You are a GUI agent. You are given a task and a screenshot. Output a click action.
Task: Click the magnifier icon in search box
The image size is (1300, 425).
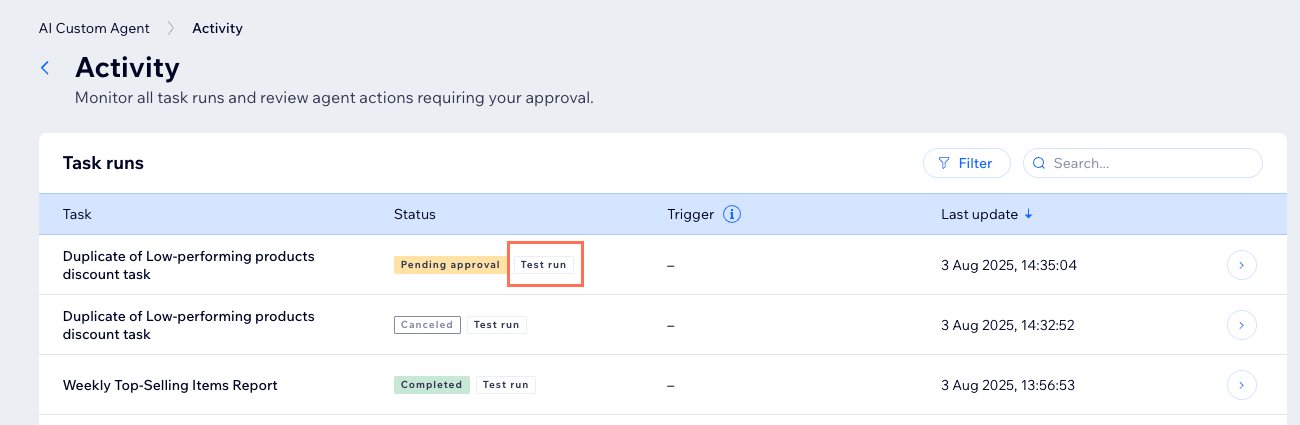(x=1040, y=163)
